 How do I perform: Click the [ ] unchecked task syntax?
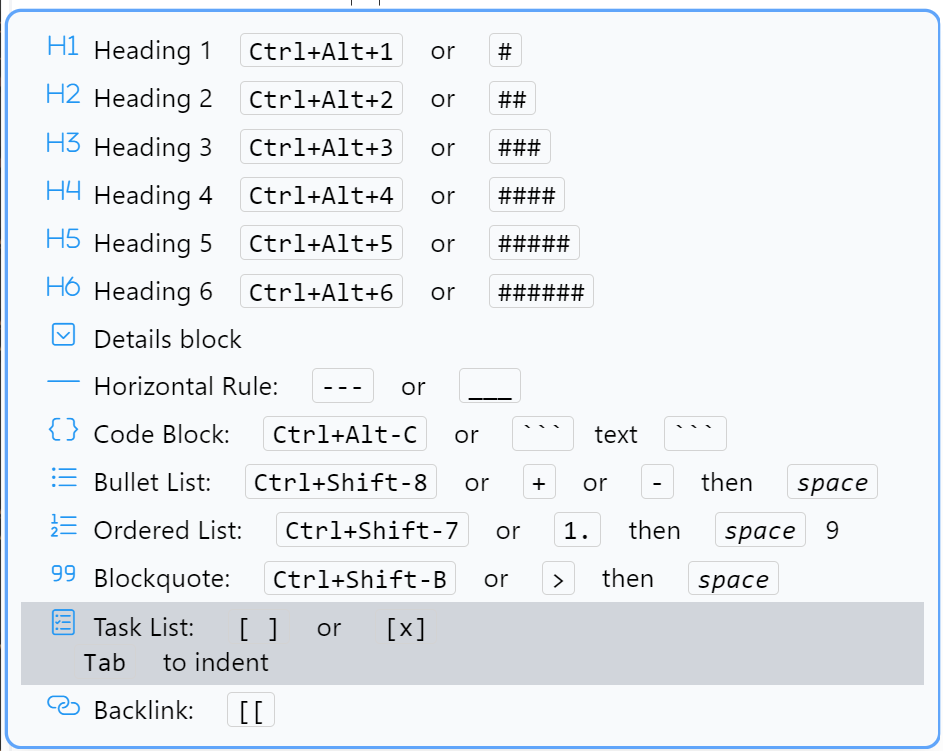[258, 628]
